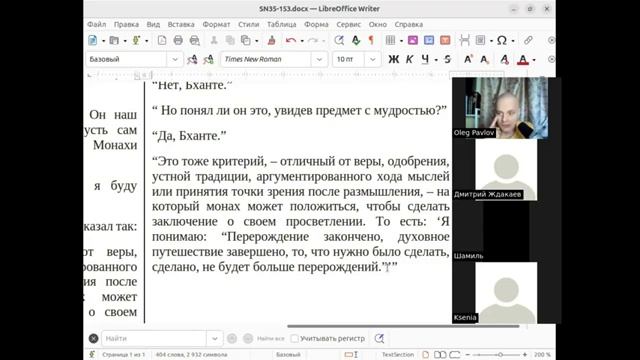Screen dimensions: 640x360
Task: Insert a table via toolbar icon
Action: pyautogui.click(x=391, y=40)
